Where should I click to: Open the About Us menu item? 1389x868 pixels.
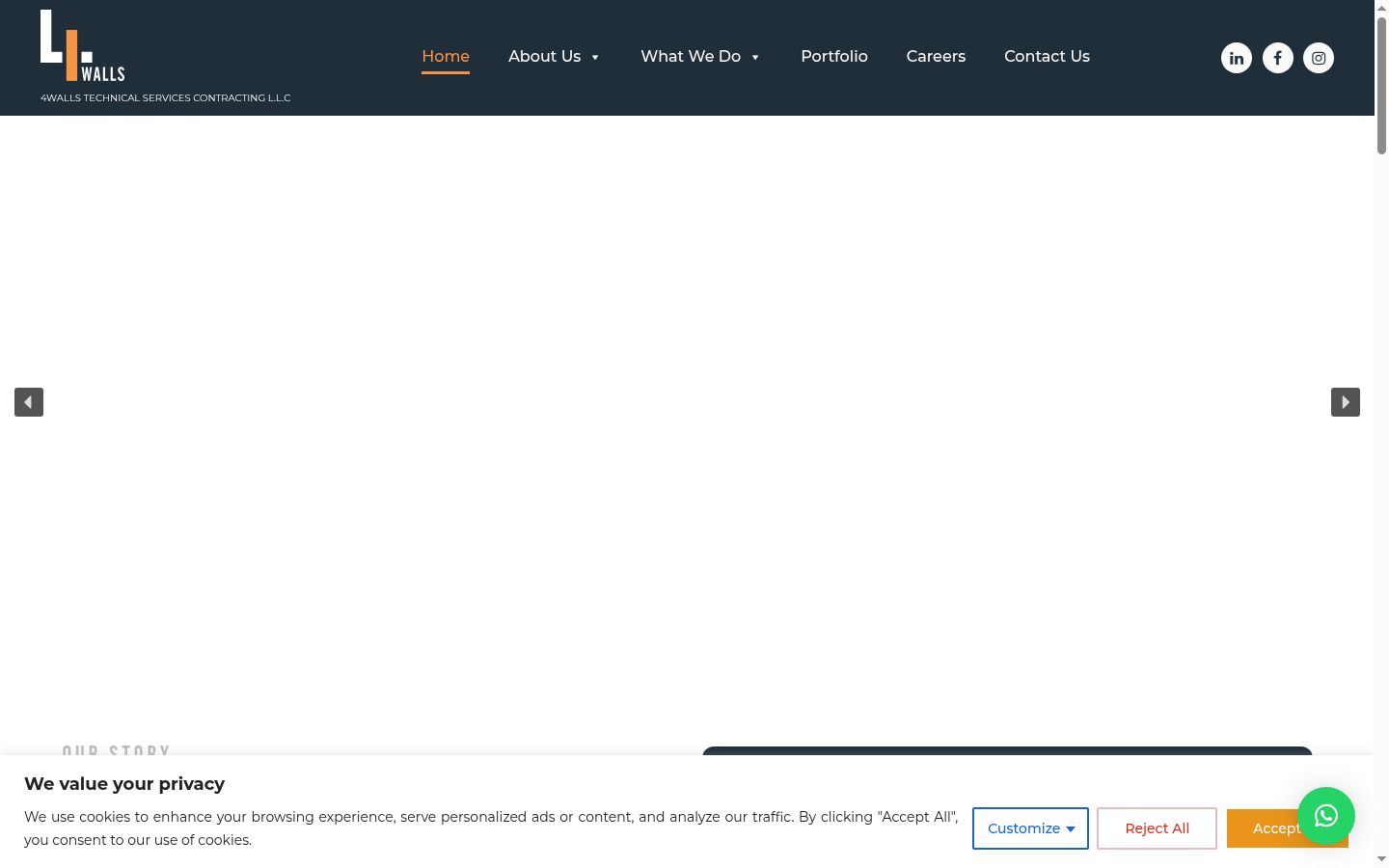545,56
